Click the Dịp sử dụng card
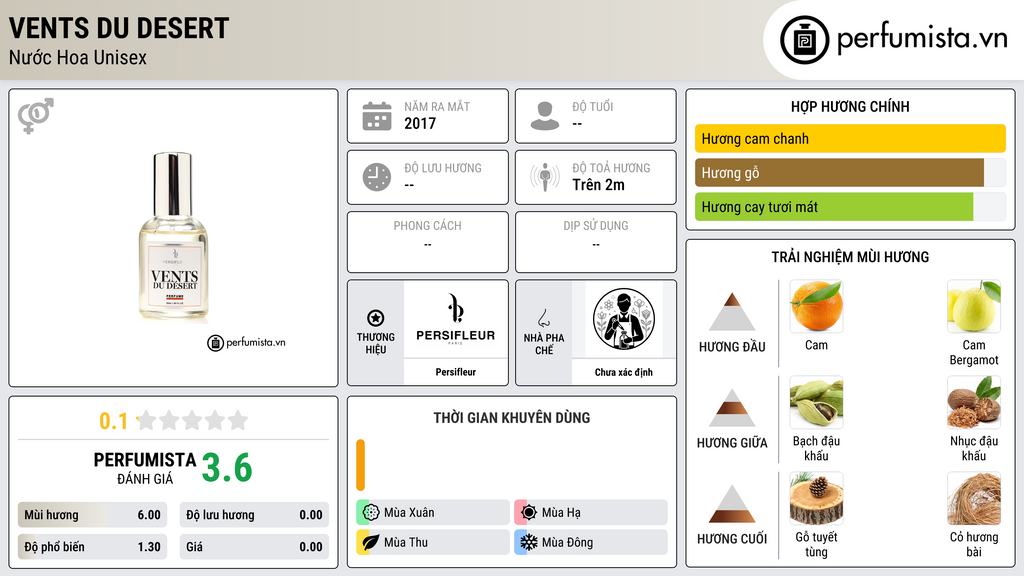This screenshot has height=576, width=1024. click(596, 242)
